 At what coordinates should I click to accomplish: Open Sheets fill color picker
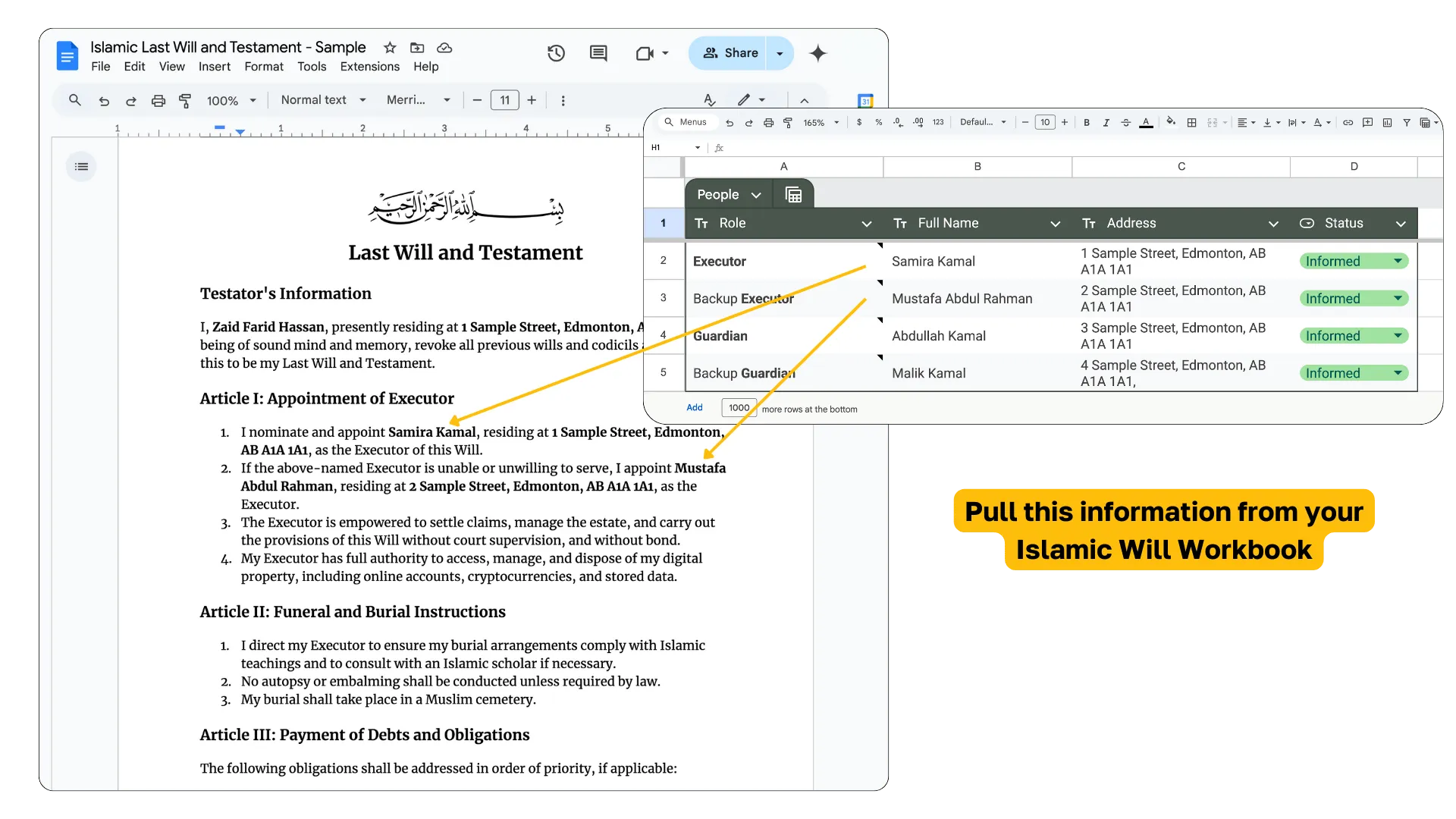pyautogui.click(x=1171, y=121)
